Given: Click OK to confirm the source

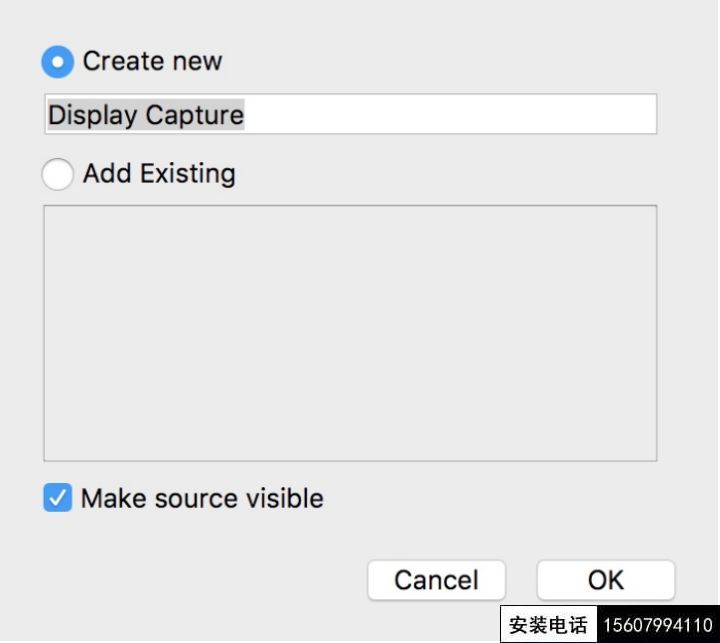Looking at the screenshot, I should pyautogui.click(x=606, y=580).
